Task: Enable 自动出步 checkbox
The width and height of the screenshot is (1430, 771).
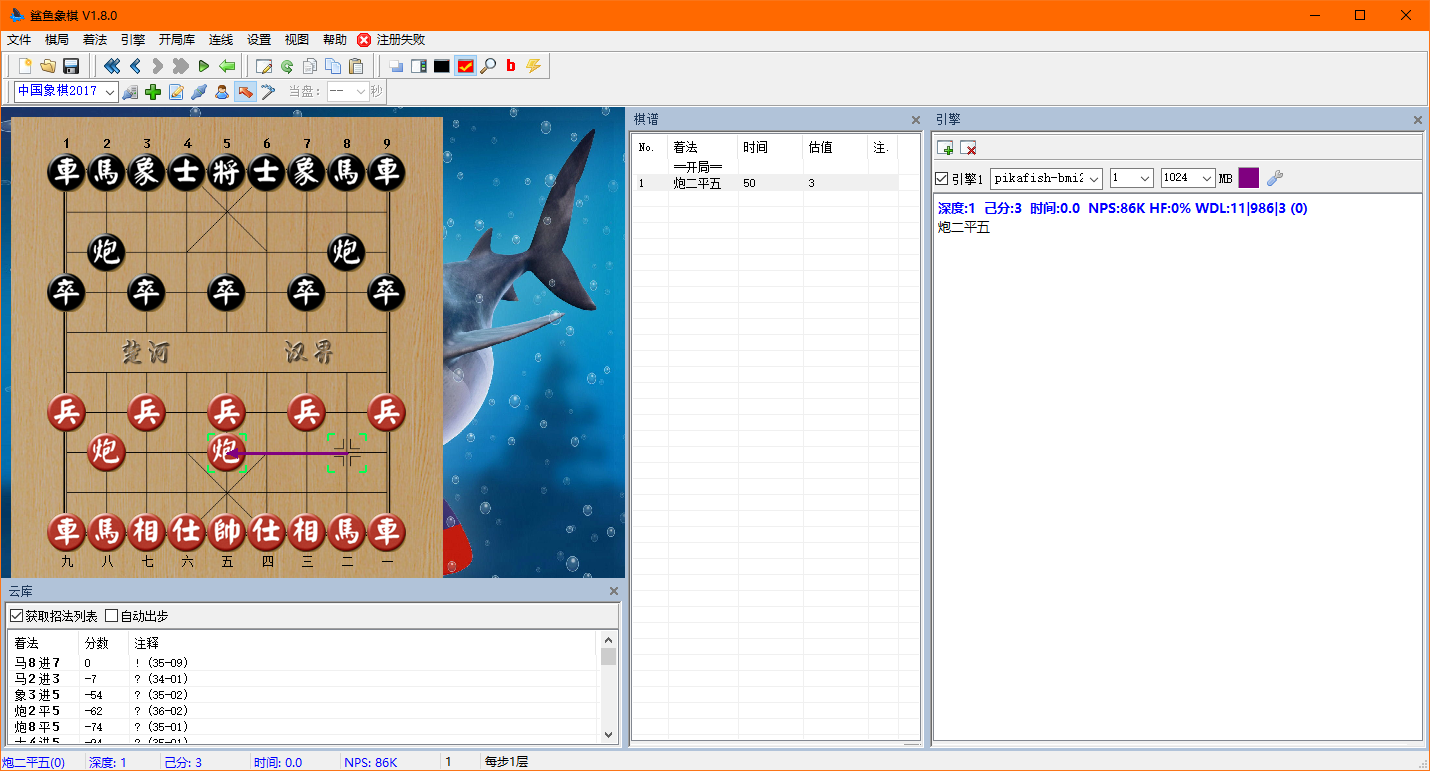Action: 112,616
